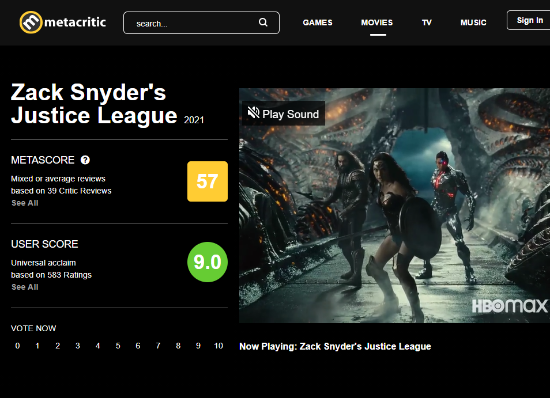Open the Music menu

(473, 22)
